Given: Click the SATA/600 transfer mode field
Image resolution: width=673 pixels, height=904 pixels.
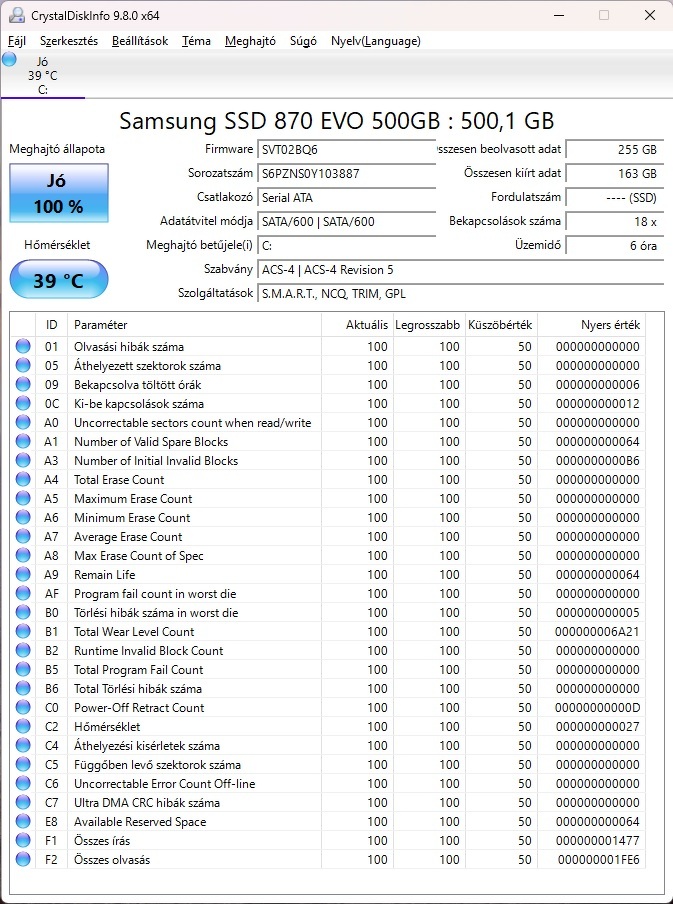Looking at the screenshot, I should (x=347, y=221).
